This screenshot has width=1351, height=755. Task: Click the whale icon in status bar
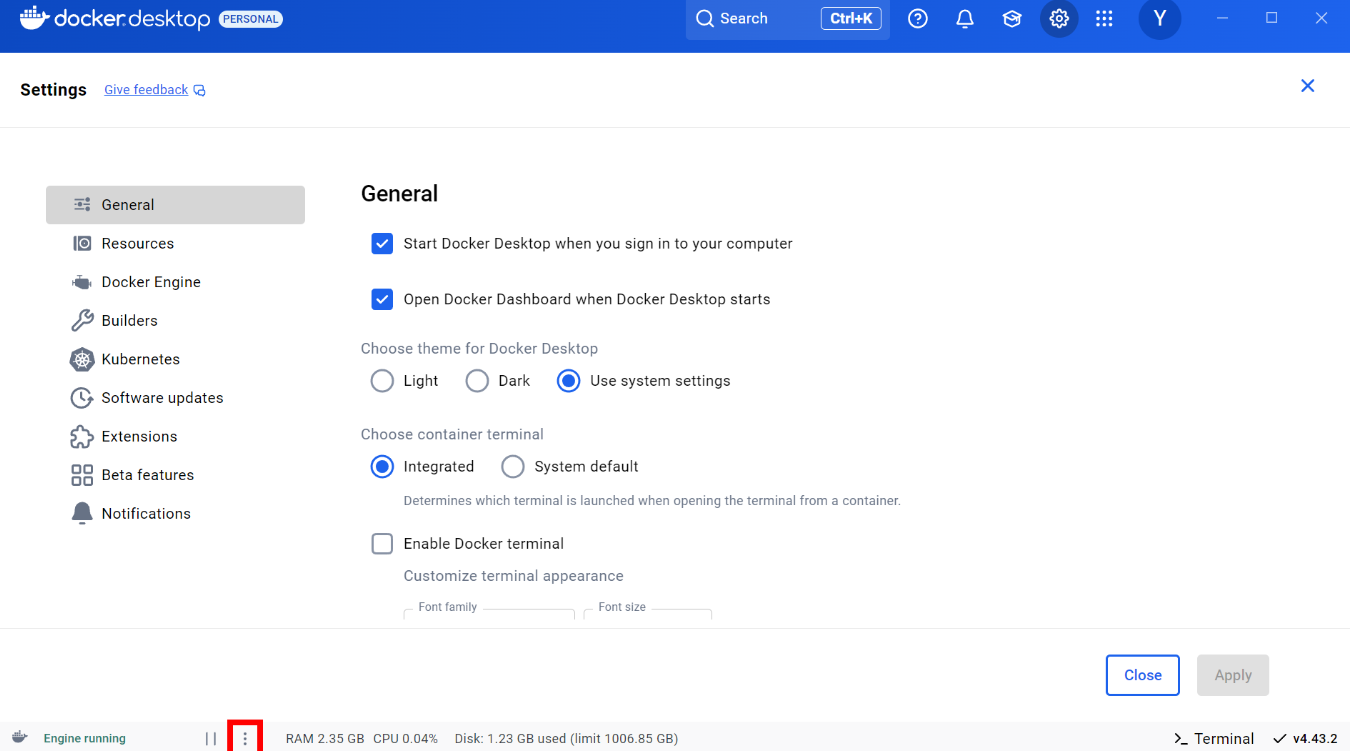click(19, 738)
